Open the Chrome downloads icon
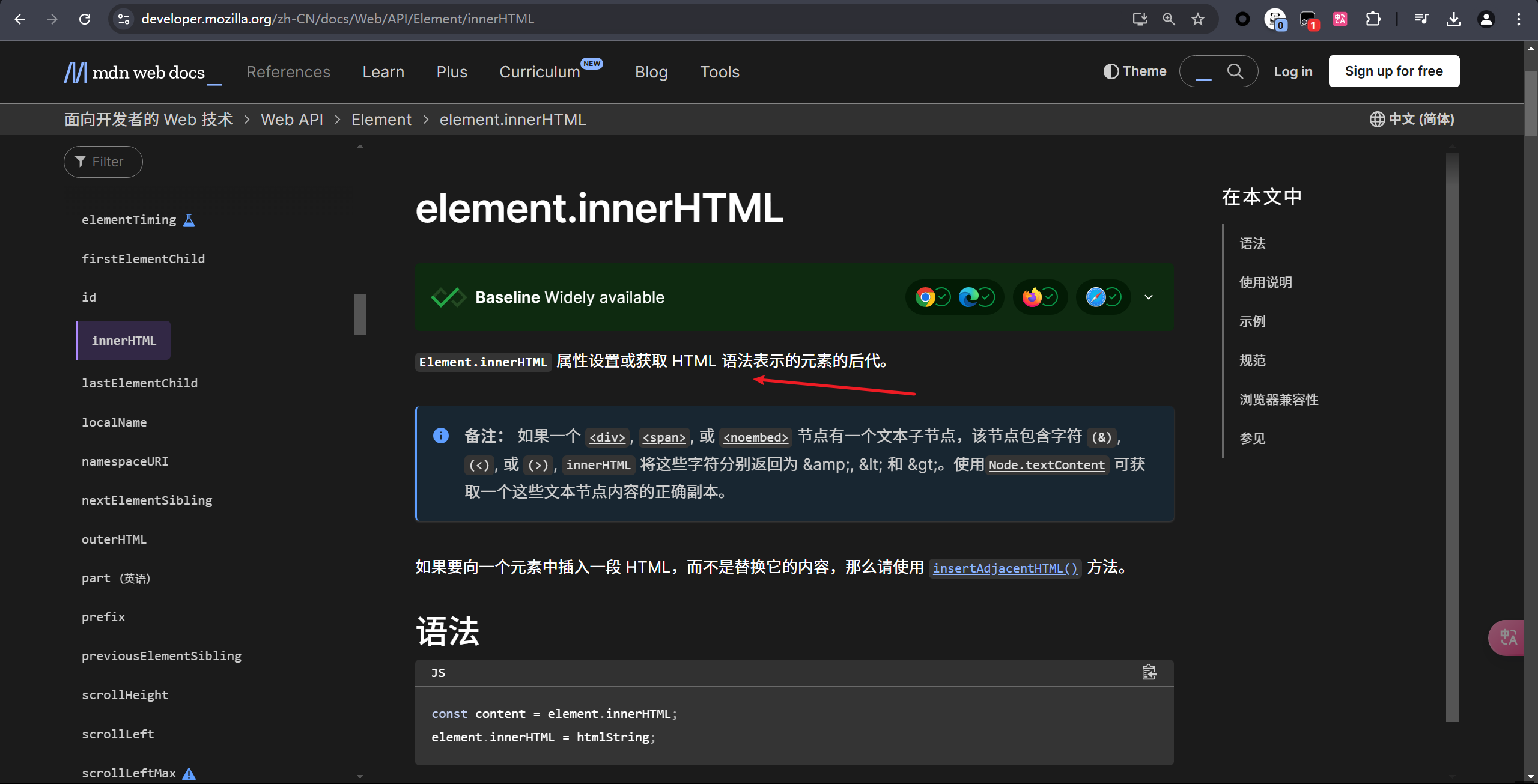The width and height of the screenshot is (1538, 784). pyautogui.click(x=1454, y=19)
